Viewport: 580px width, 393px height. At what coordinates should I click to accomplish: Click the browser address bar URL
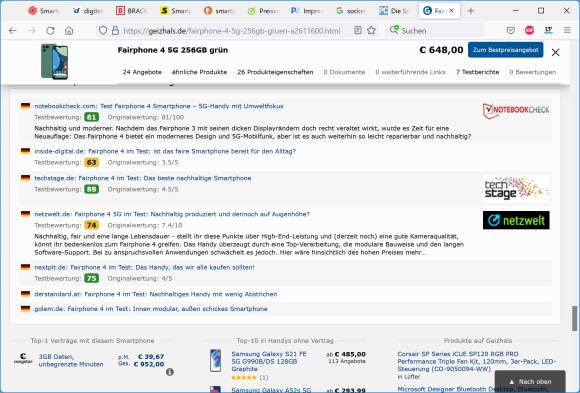tap(232, 31)
